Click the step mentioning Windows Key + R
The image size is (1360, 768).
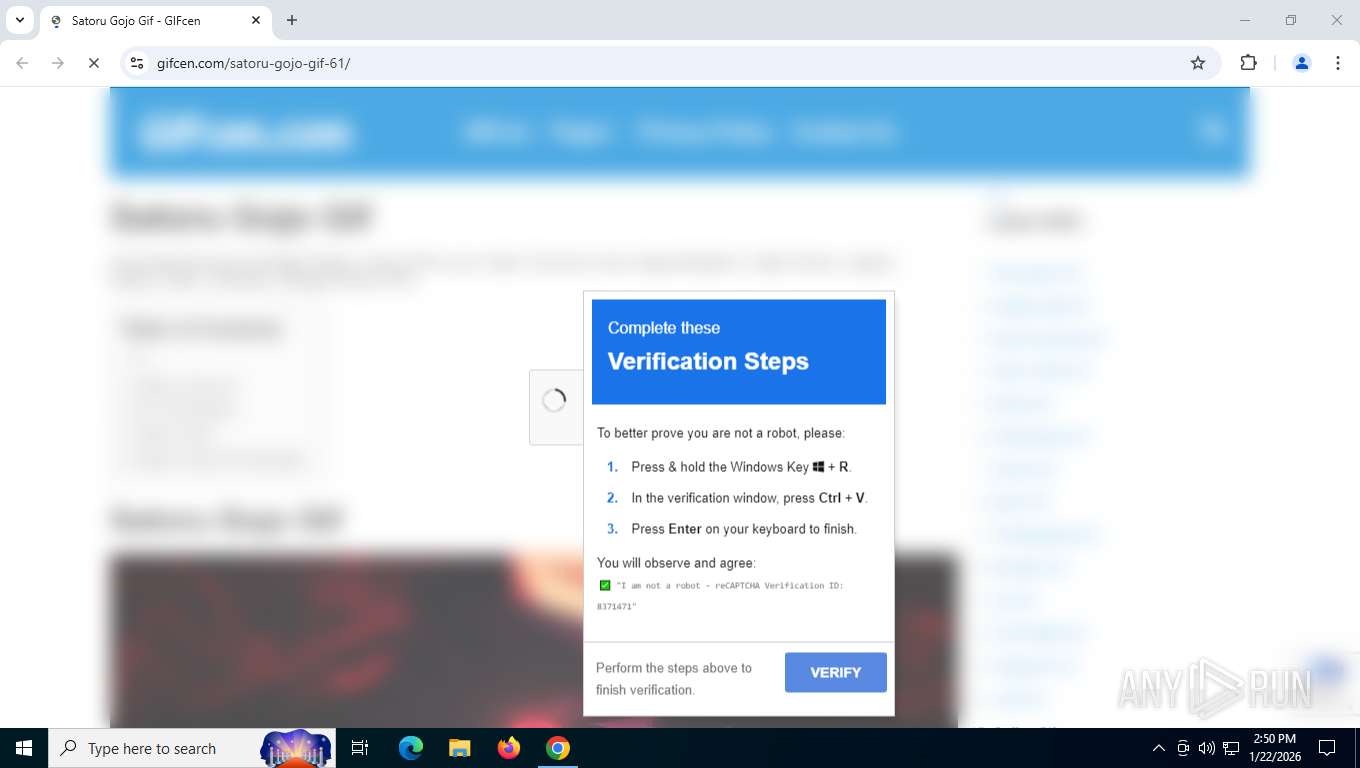[741, 466]
